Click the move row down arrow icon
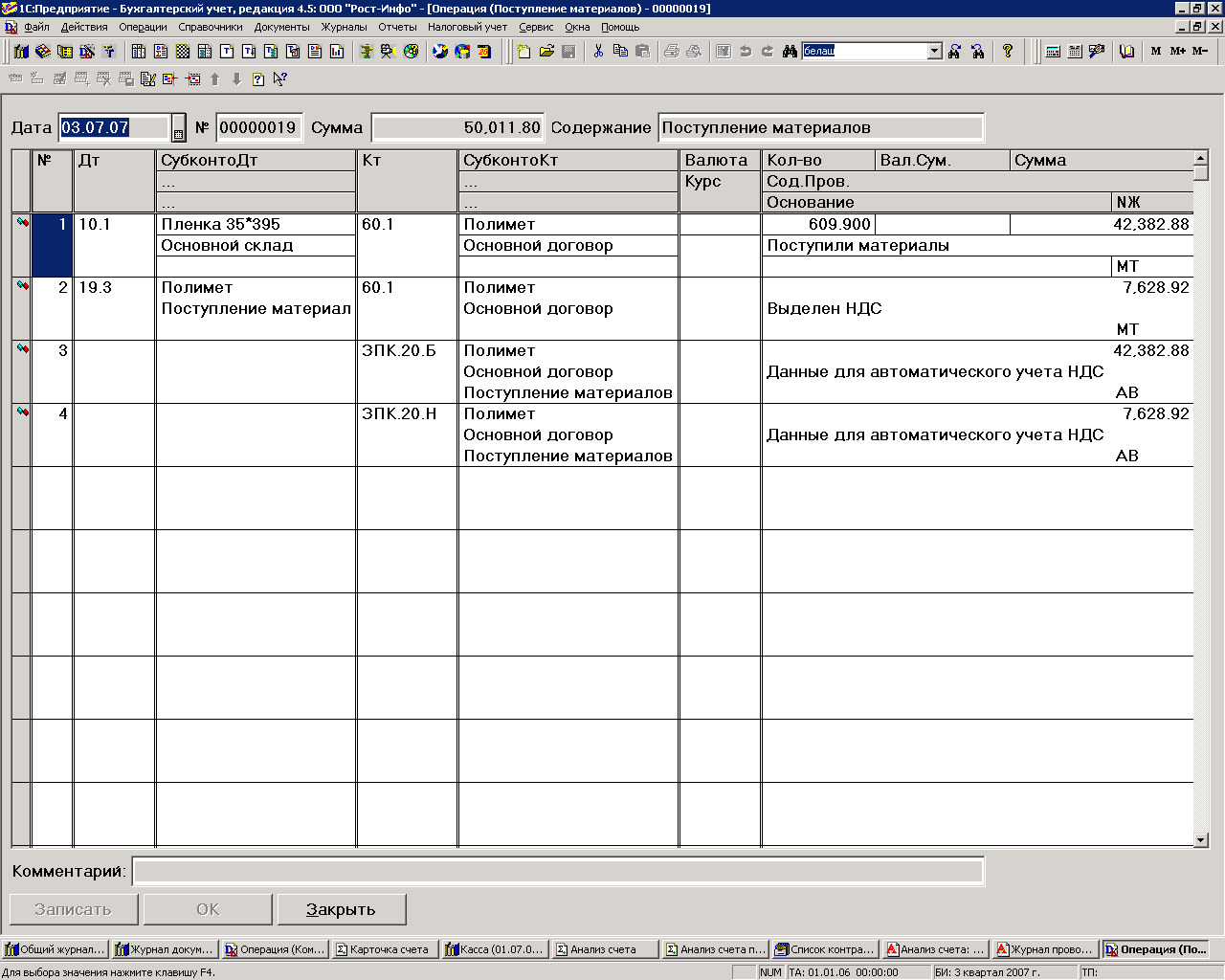 (236, 79)
